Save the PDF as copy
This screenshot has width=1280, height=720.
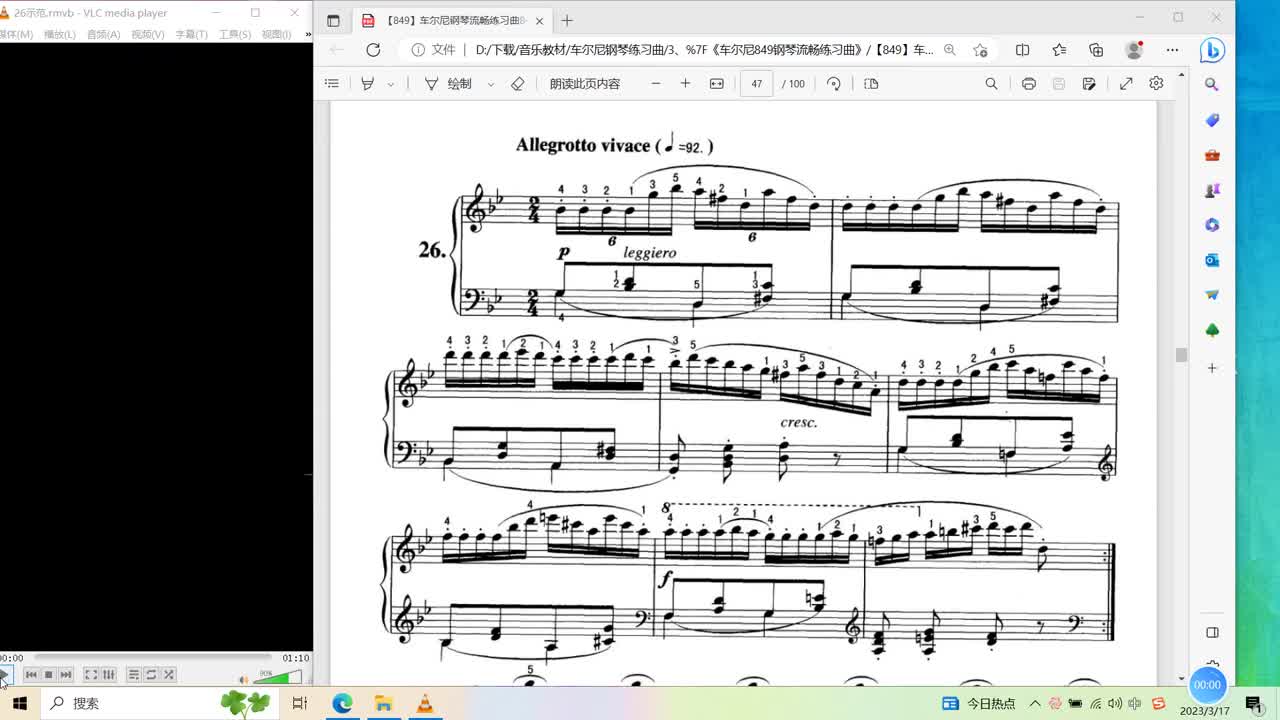[1089, 84]
